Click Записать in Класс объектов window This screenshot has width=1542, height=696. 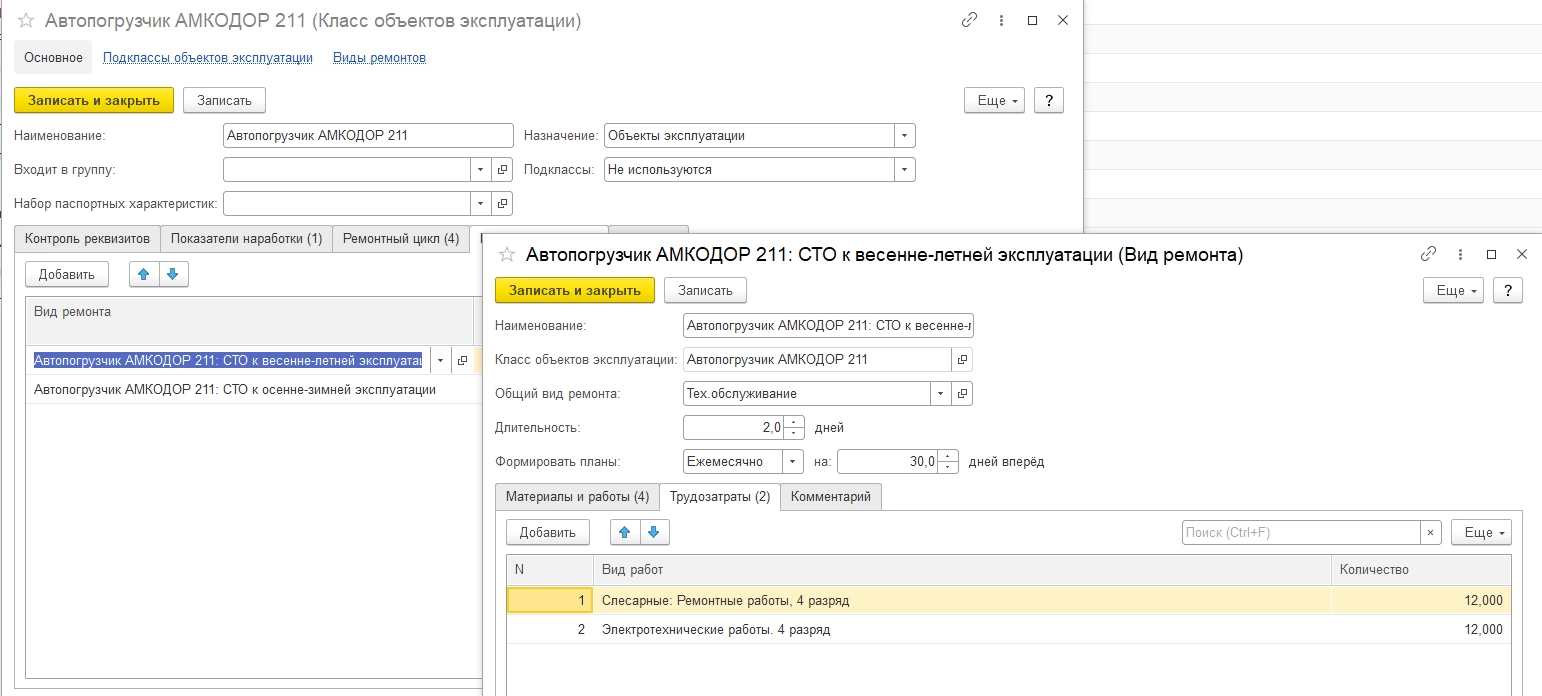tap(224, 100)
